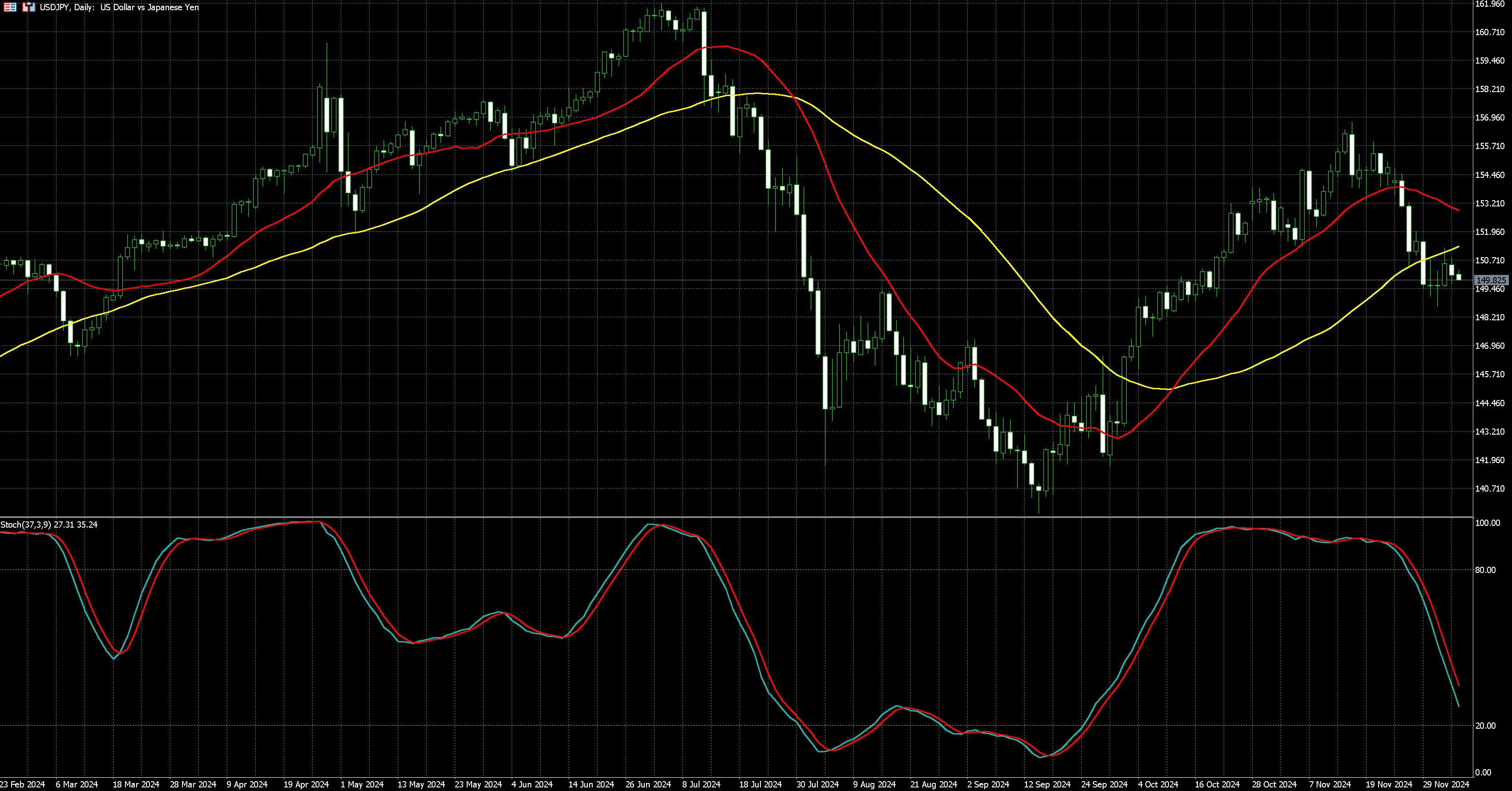Toggle the one-click trading panel icon
The height and width of the screenshot is (791, 1512).
tap(29, 7)
